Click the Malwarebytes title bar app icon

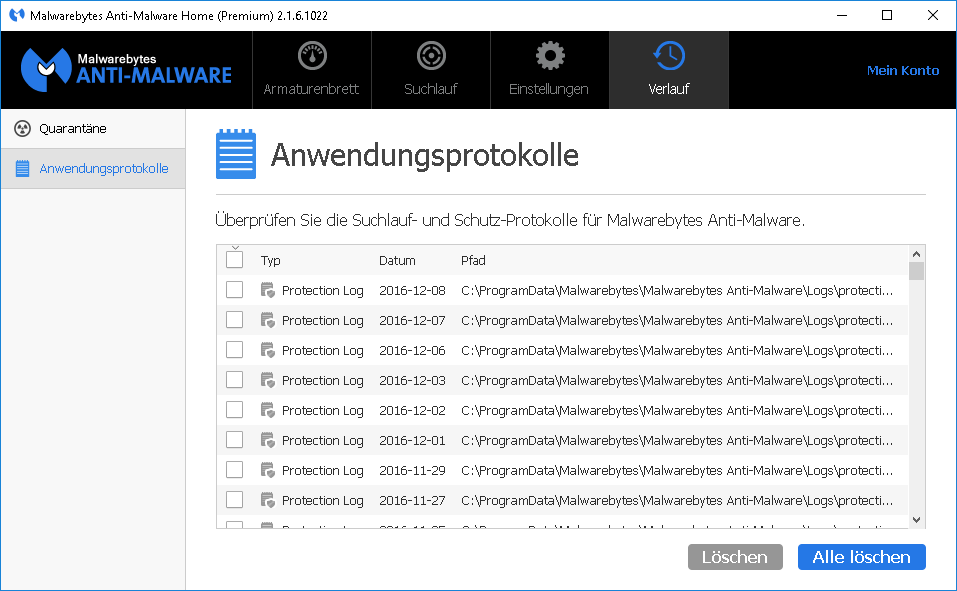16,15
